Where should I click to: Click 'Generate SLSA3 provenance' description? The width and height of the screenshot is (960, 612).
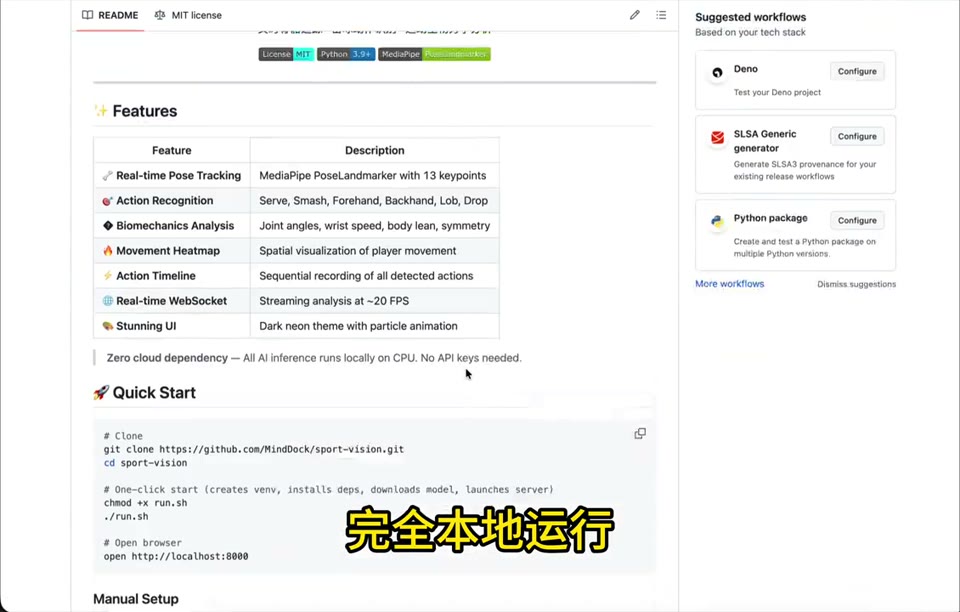(804, 170)
